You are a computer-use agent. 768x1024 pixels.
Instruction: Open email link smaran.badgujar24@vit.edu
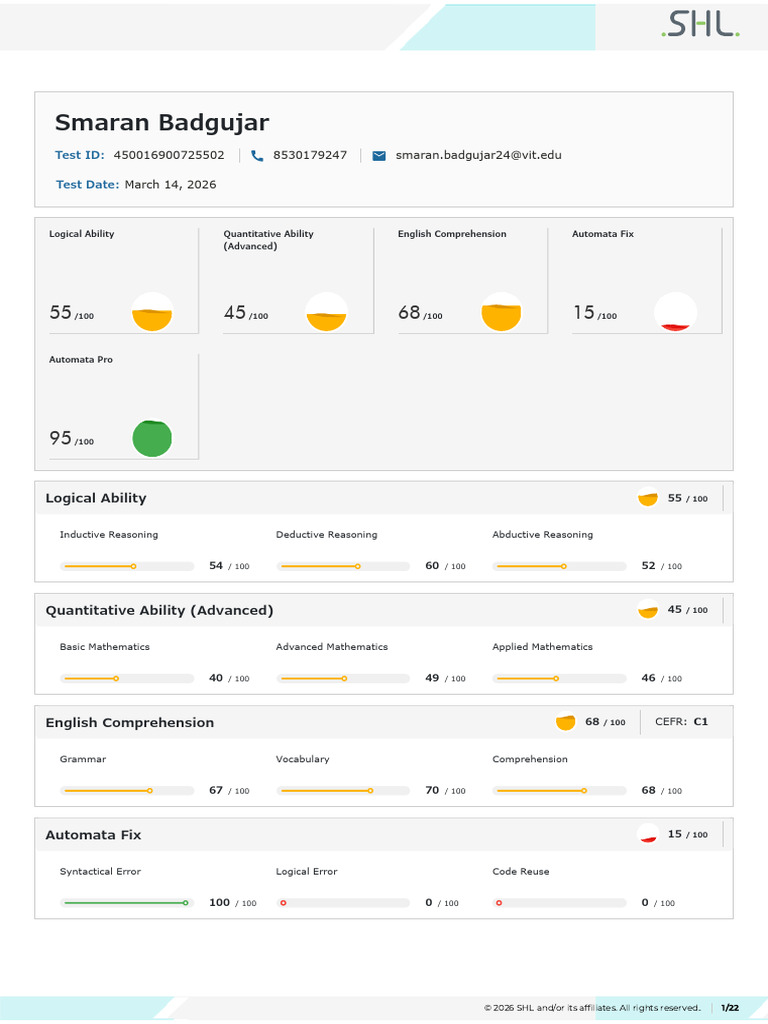pyautogui.click(x=479, y=155)
